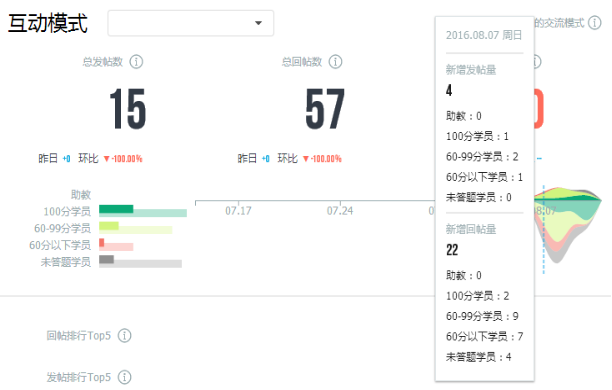
Task: Click the light green 60-99分学员 bar
Action: click(x=109, y=226)
